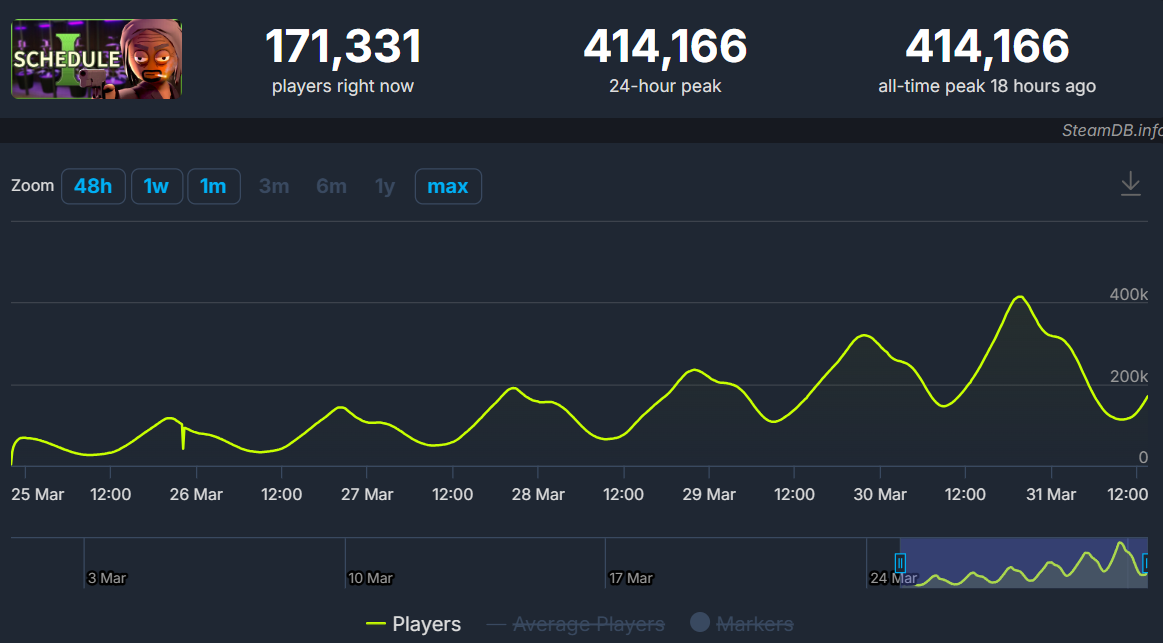The height and width of the screenshot is (643, 1163).
Task: Click the 171,331 players right now figure
Action: click(x=343, y=47)
